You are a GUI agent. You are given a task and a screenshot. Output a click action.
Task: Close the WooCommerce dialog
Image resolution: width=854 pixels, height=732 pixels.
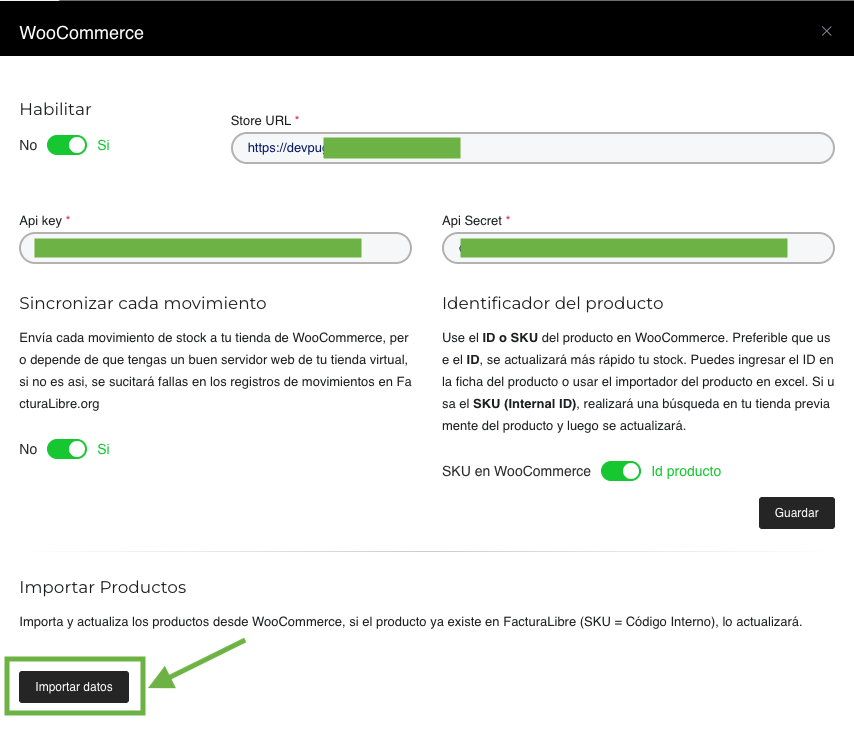coord(826,32)
